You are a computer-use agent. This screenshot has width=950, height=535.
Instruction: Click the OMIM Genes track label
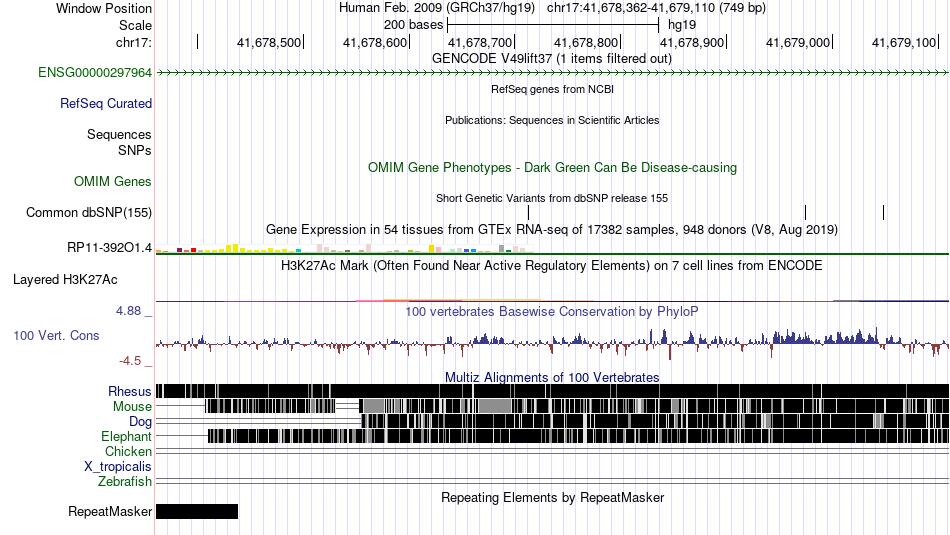tap(113, 182)
